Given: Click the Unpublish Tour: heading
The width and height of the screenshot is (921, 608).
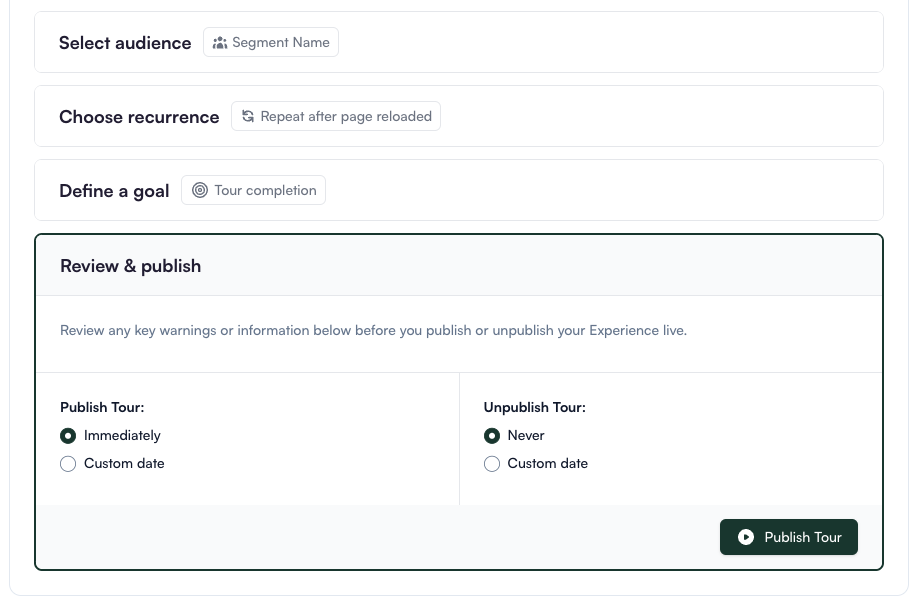Looking at the screenshot, I should [x=535, y=408].
